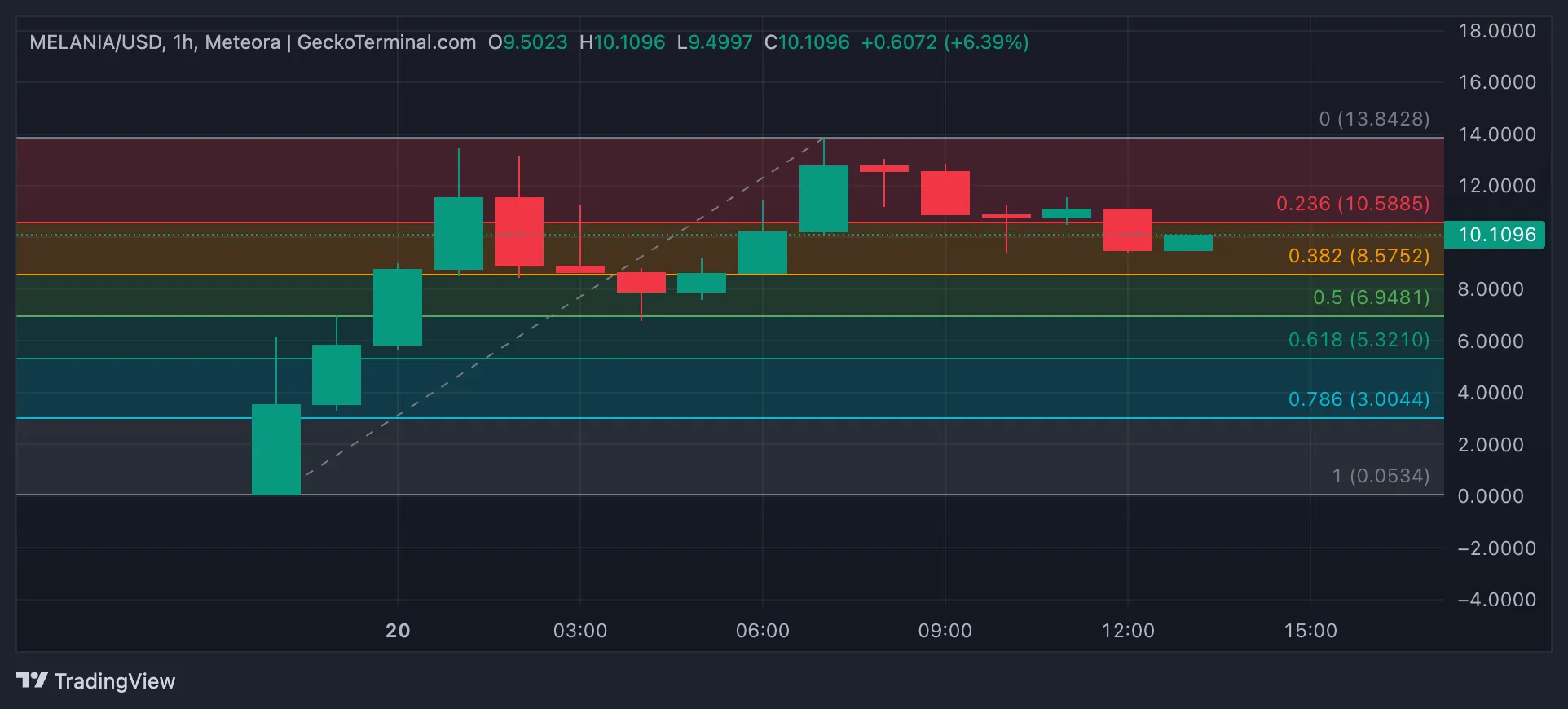Click the TradingView logo icon

pos(32,680)
